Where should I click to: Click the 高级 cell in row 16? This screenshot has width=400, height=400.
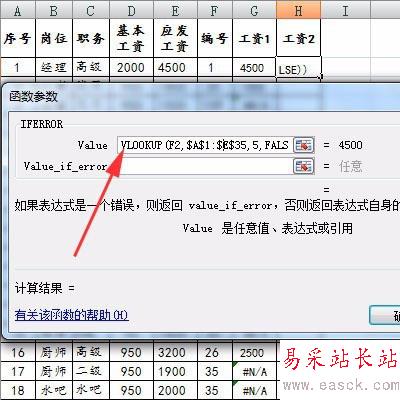[x=91, y=352]
